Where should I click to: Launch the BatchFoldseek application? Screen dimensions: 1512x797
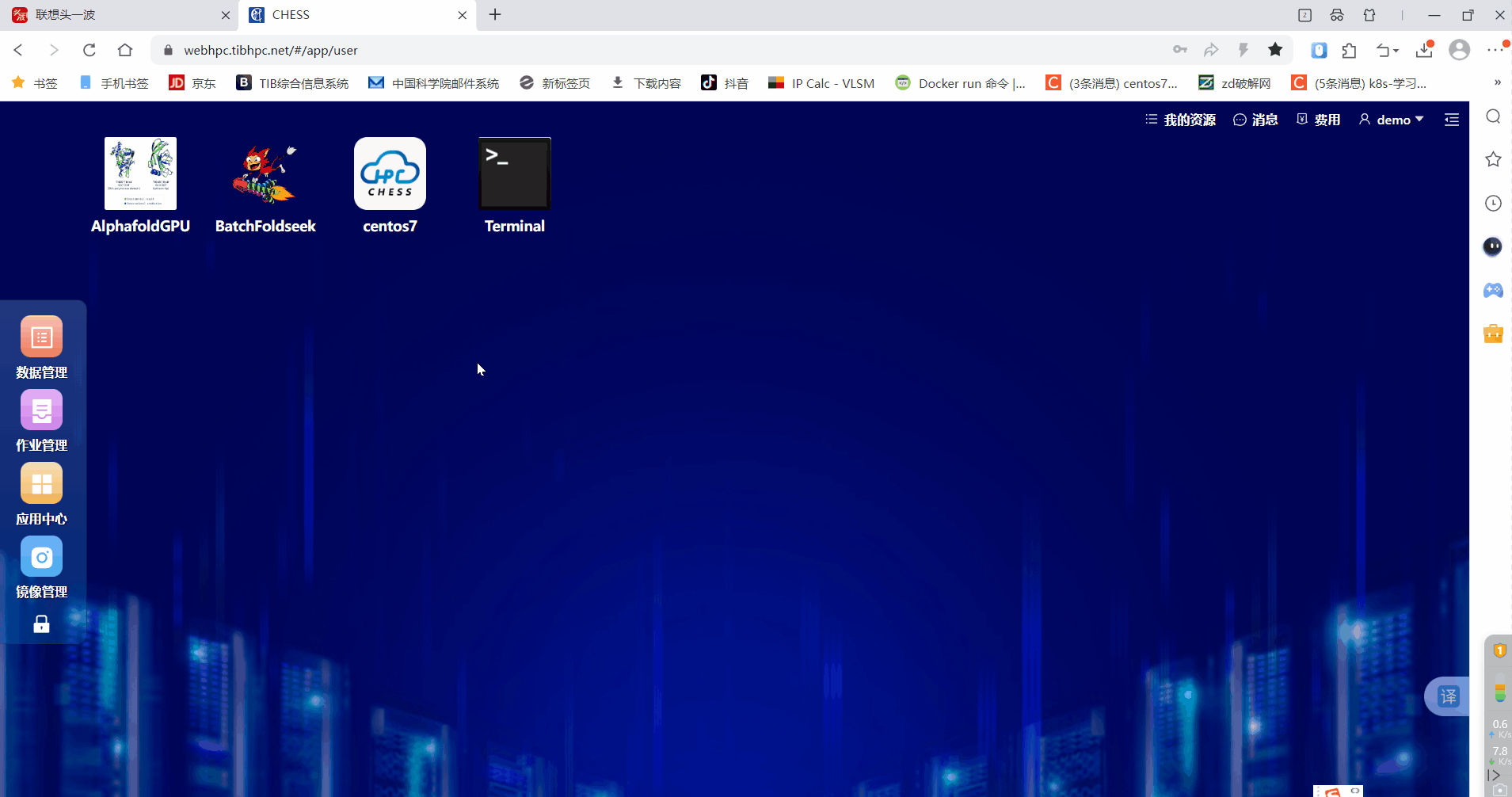pos(265,174)
